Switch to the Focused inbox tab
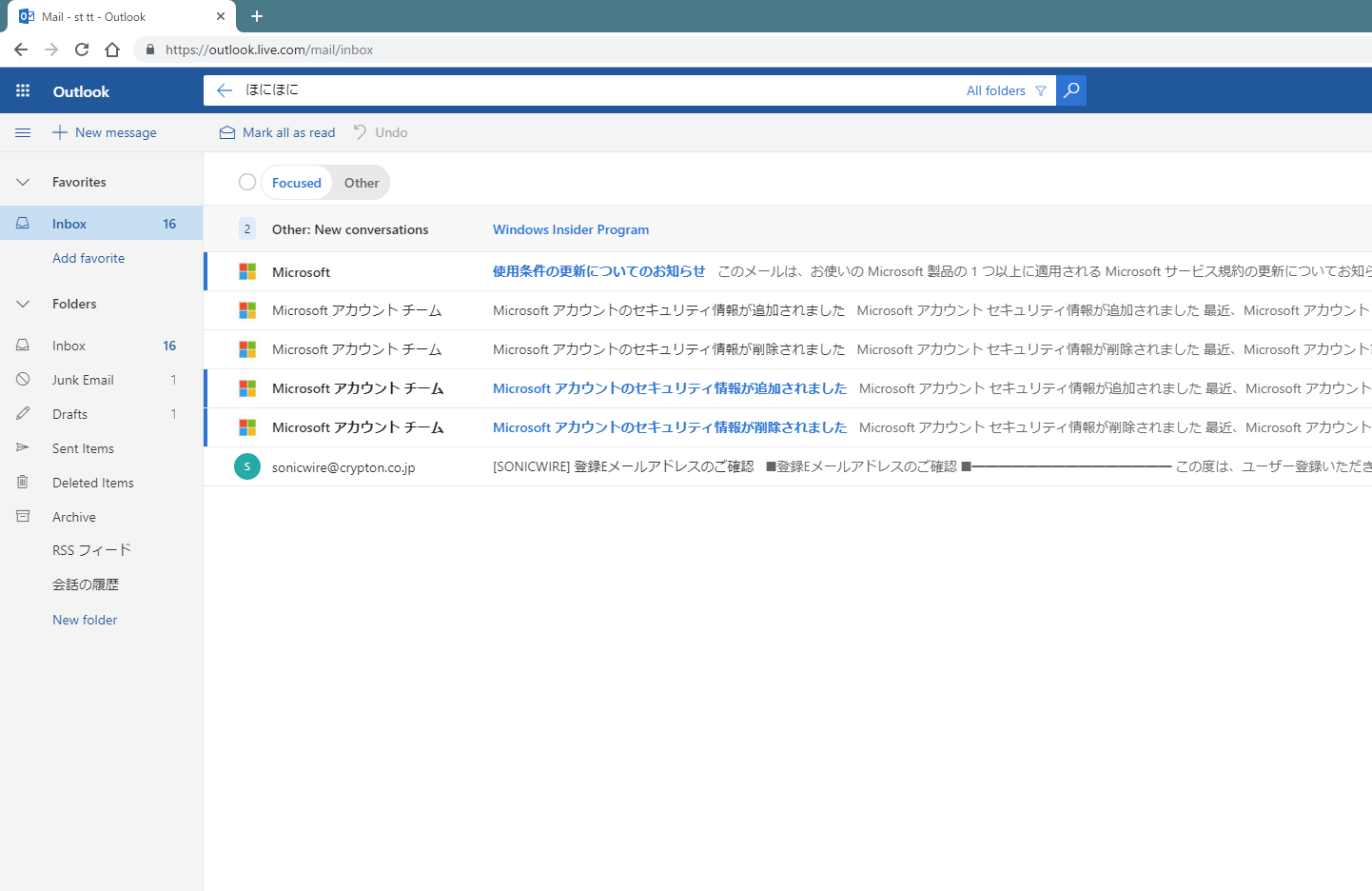Viewport: 1372px width, 891px height. pyautogui.click(x=297, y=183)
